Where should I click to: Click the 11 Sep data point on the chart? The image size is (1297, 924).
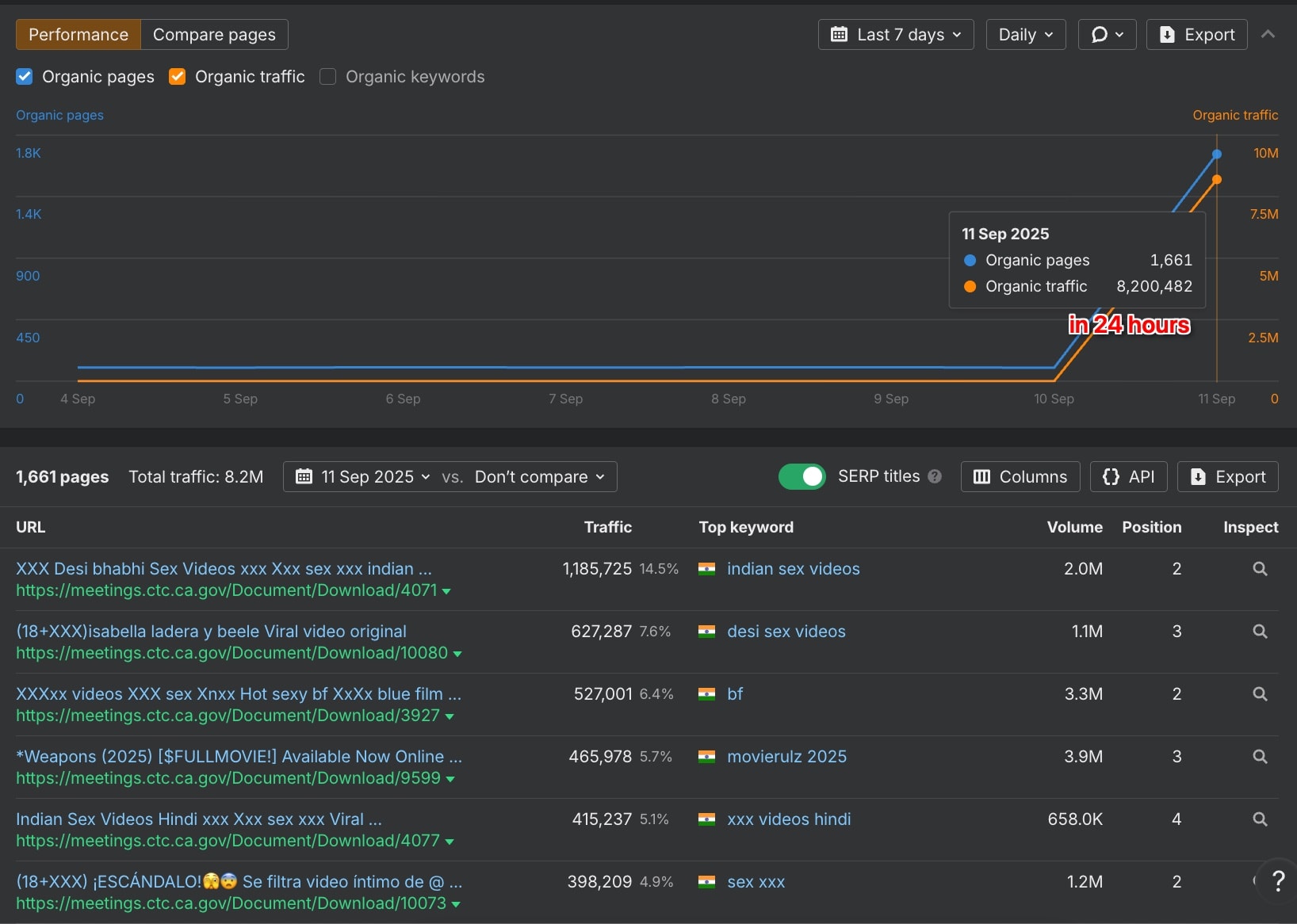point(1215,154)
